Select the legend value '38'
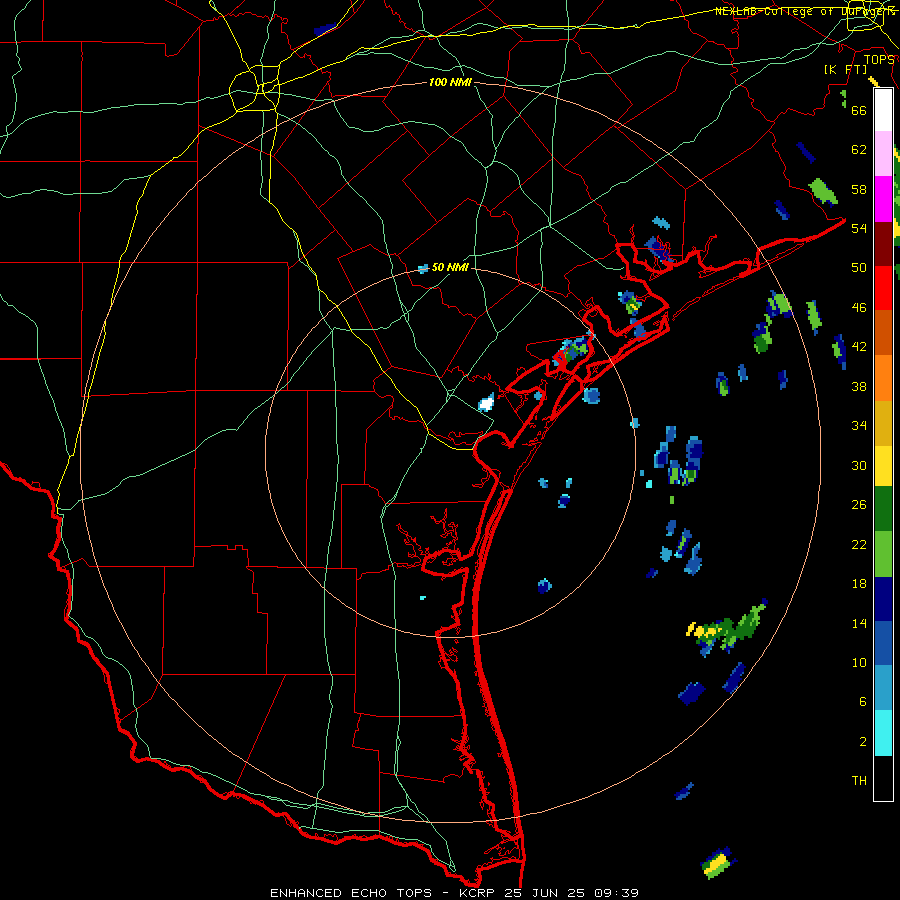Image resolution: width=900 pixels, height=900 pixels. click(859, 386)
